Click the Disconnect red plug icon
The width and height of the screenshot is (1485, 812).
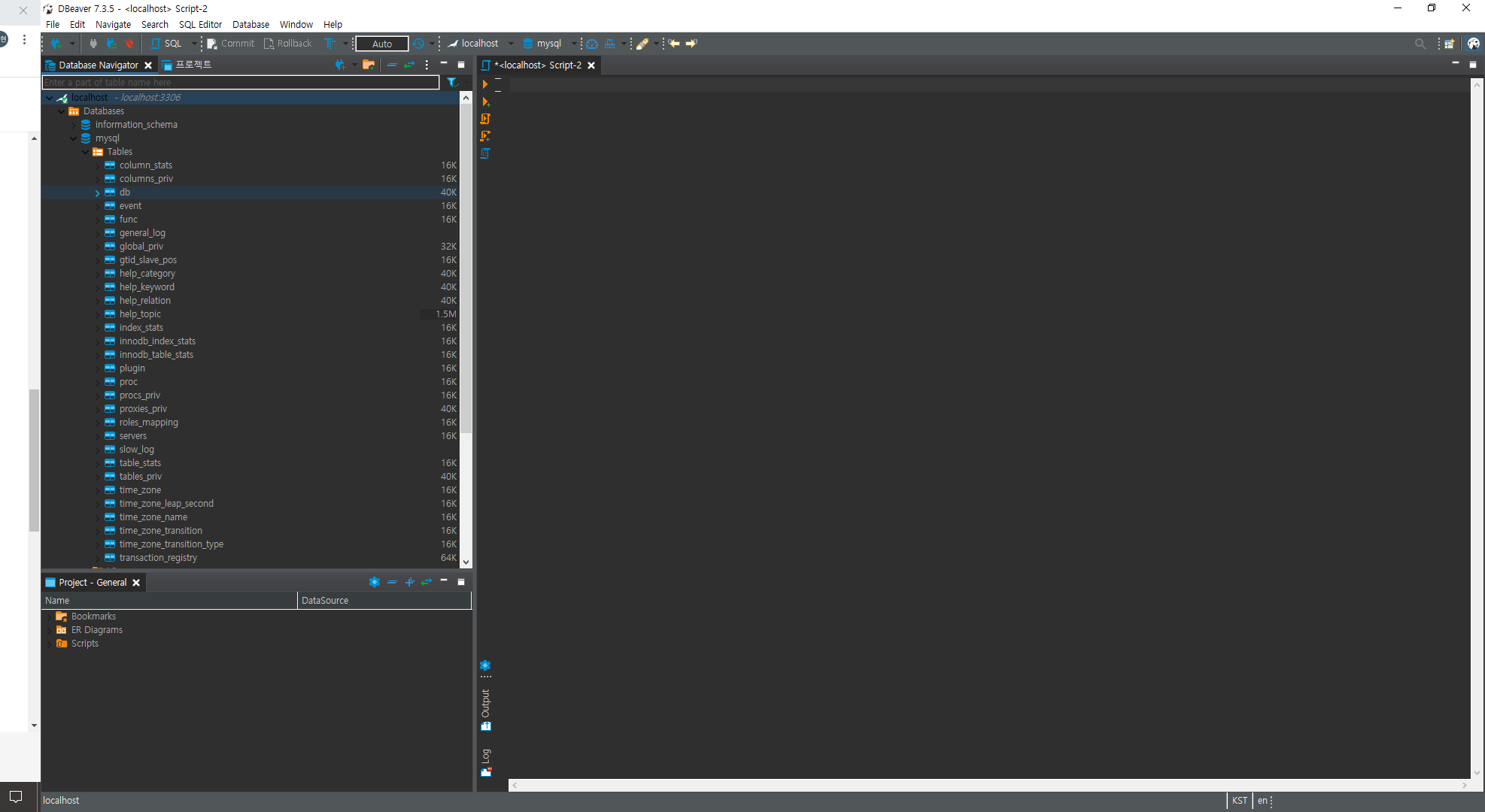point(129,44)
